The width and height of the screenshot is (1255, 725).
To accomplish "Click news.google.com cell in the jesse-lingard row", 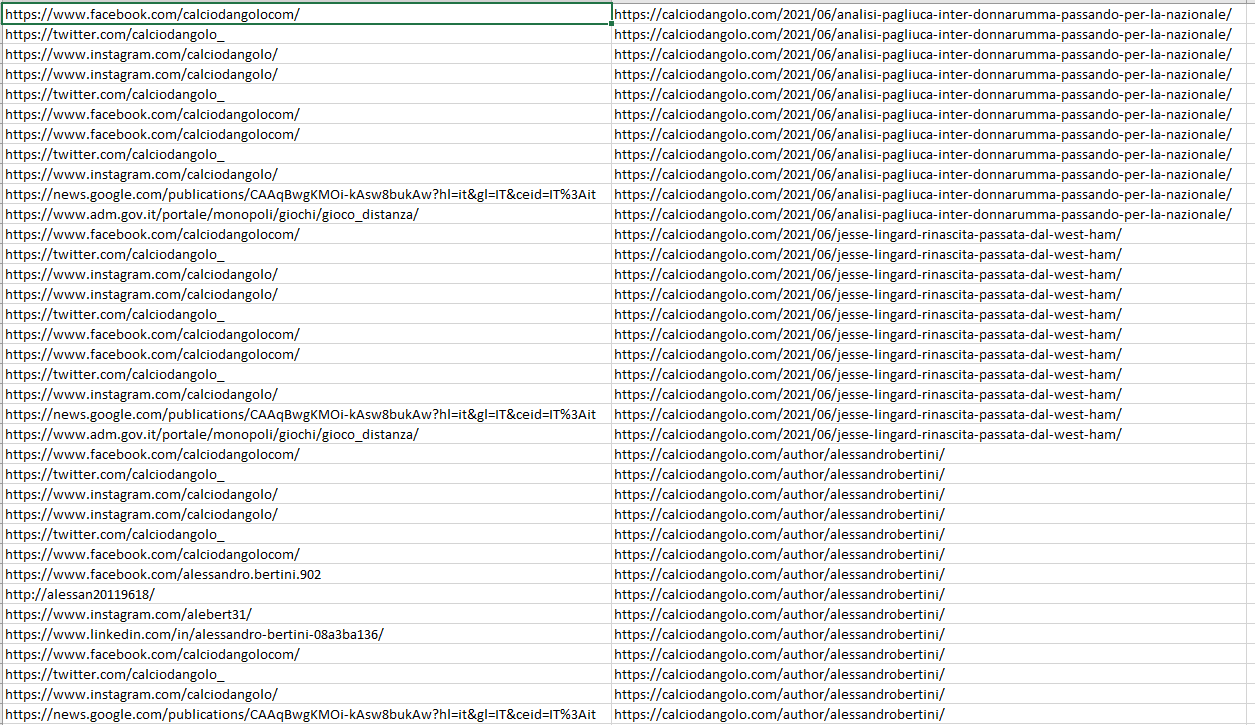I will tap(300, 414).
